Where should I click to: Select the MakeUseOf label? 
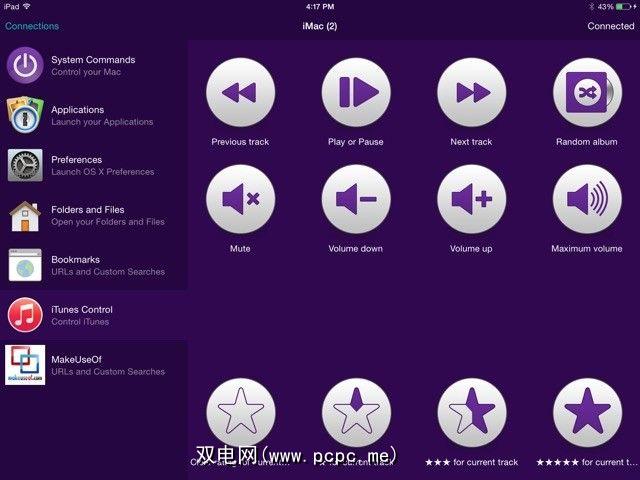pos(76,360)
